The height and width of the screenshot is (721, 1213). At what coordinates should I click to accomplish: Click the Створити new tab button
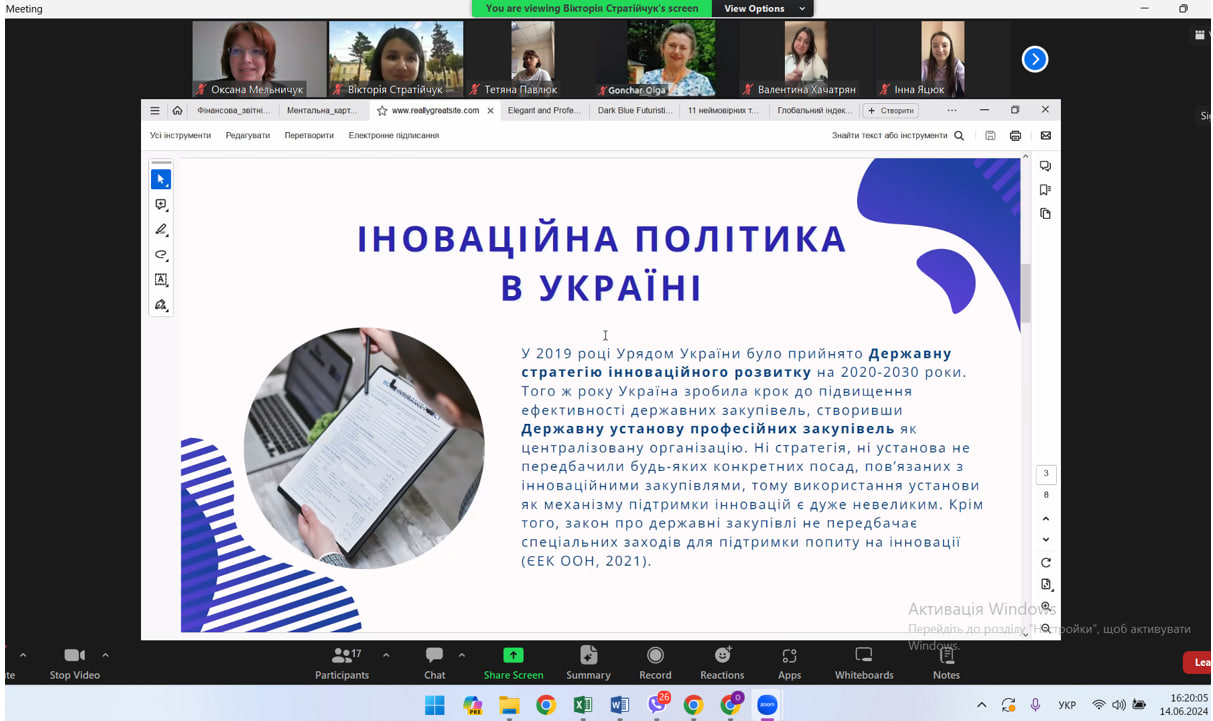coord(890,111)
